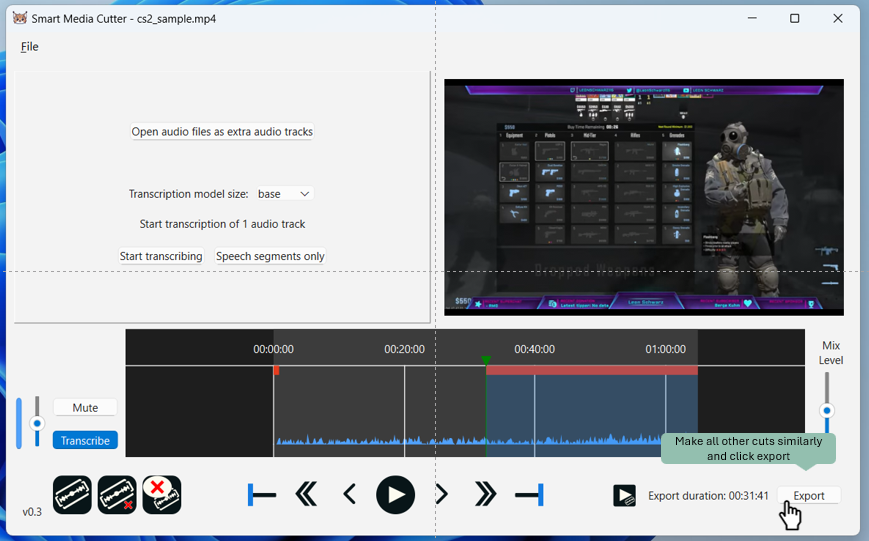This screenshot has width=869, height=541.
Task: Jump to the end of the timeline
Action: (x=529, y=495)
